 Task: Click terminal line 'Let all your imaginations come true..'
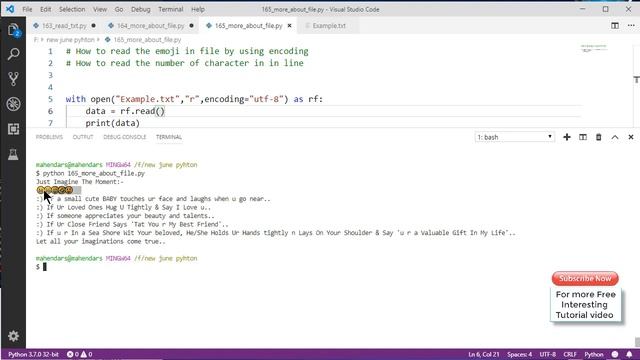tap(100, 241)
